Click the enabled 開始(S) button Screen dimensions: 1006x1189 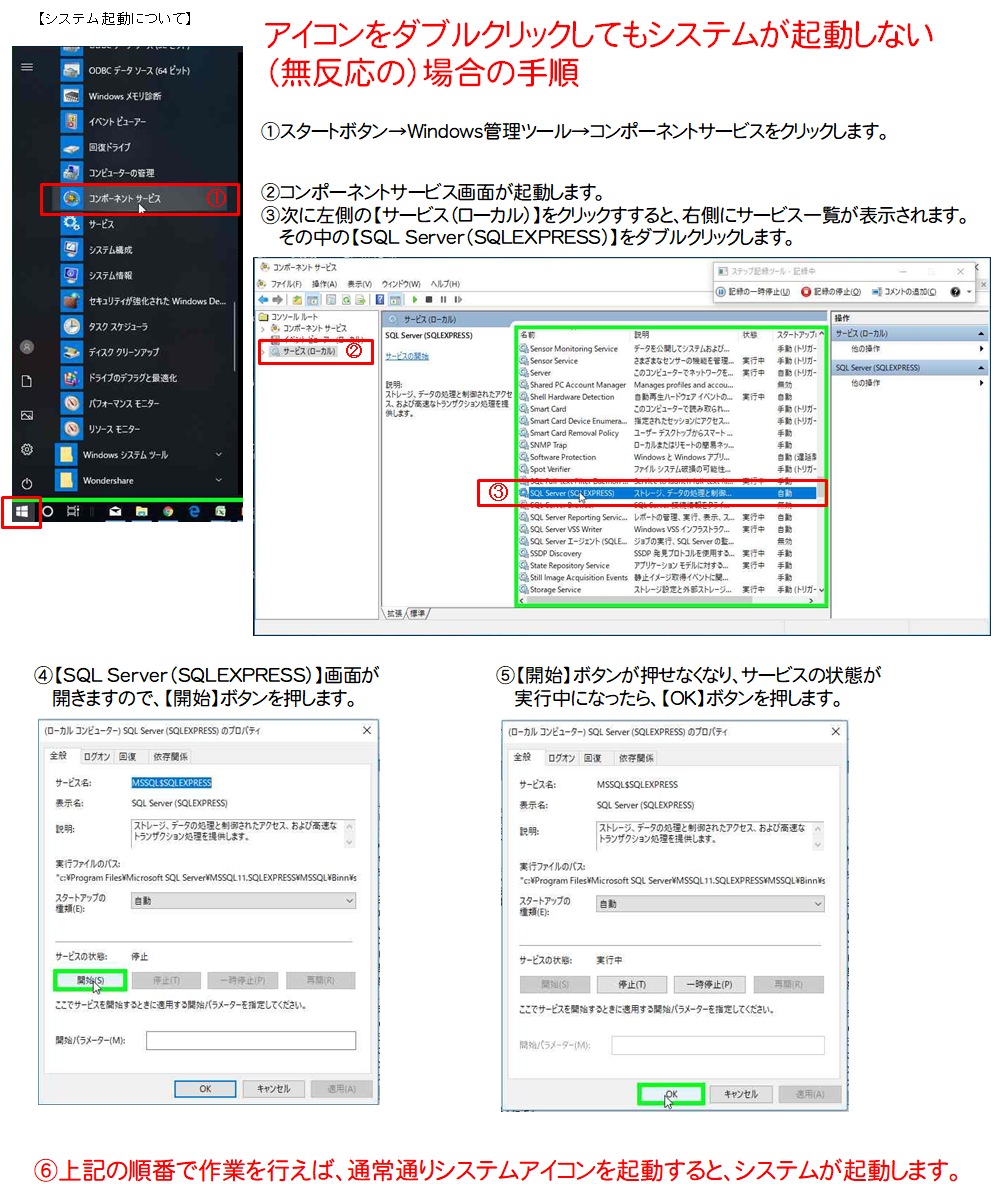tap(89, 981)
